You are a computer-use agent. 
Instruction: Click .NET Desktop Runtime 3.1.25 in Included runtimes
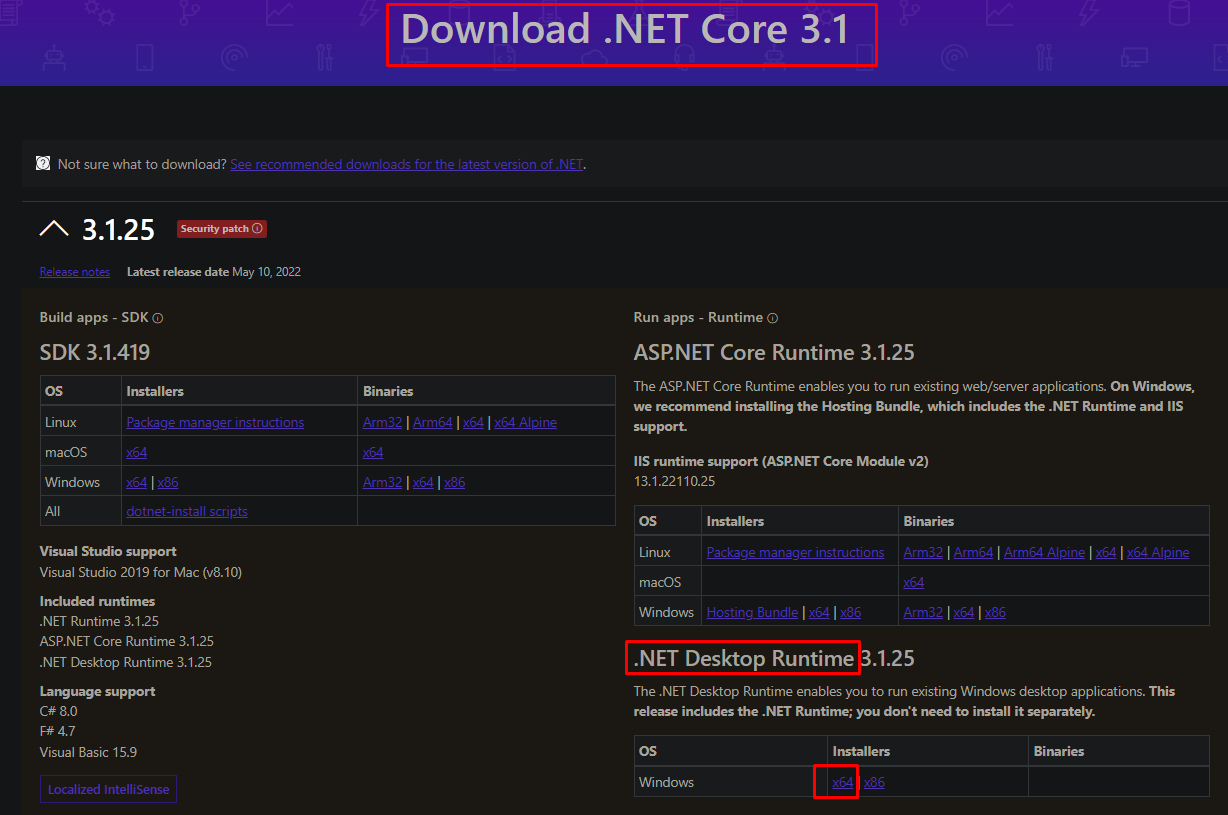[x=126, y=662]
